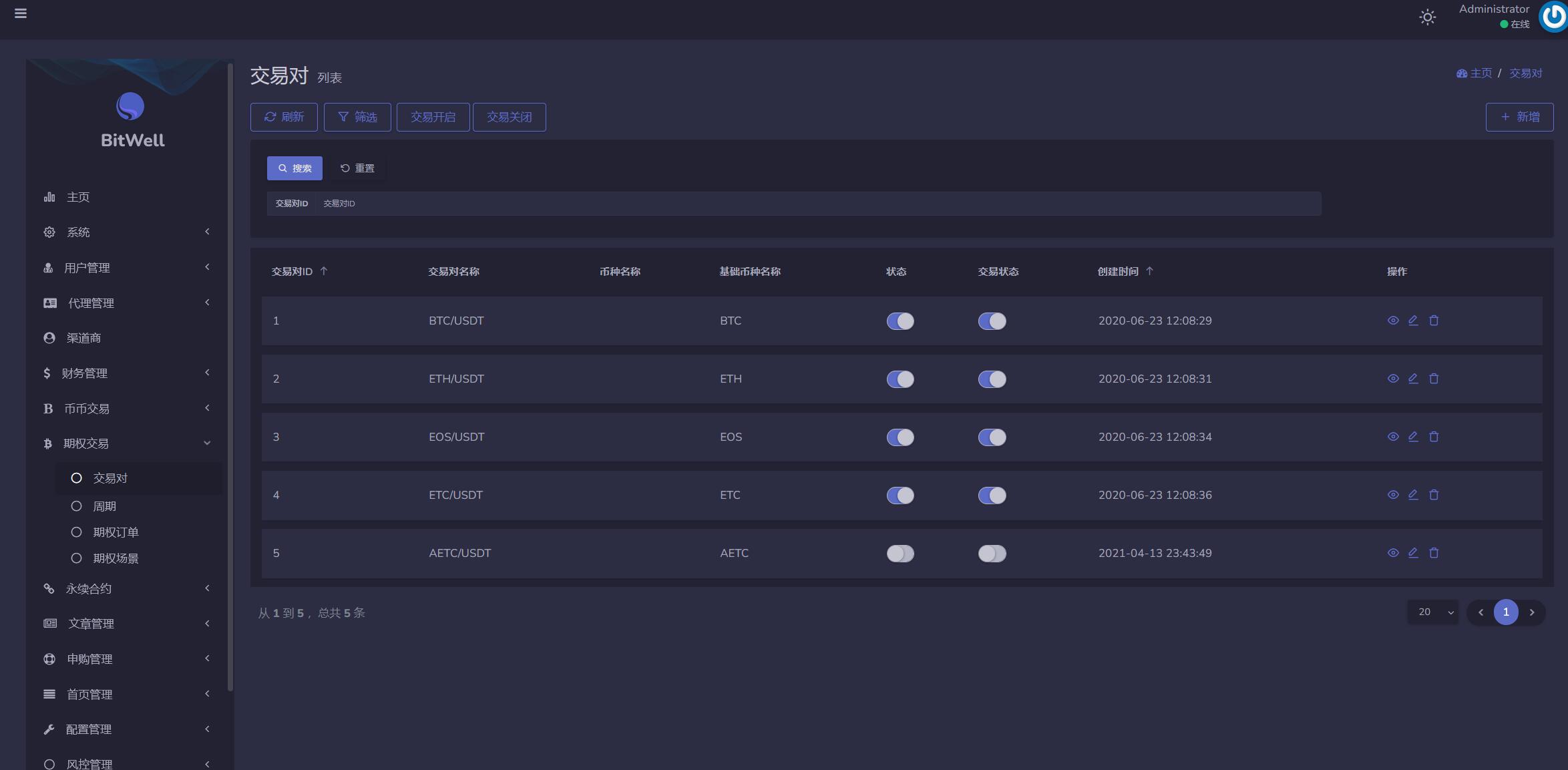Viewport: 1568px width, 770px height.
Task: Delete the ETH/USDT trading pair
Action: (x=1434, y=379)
